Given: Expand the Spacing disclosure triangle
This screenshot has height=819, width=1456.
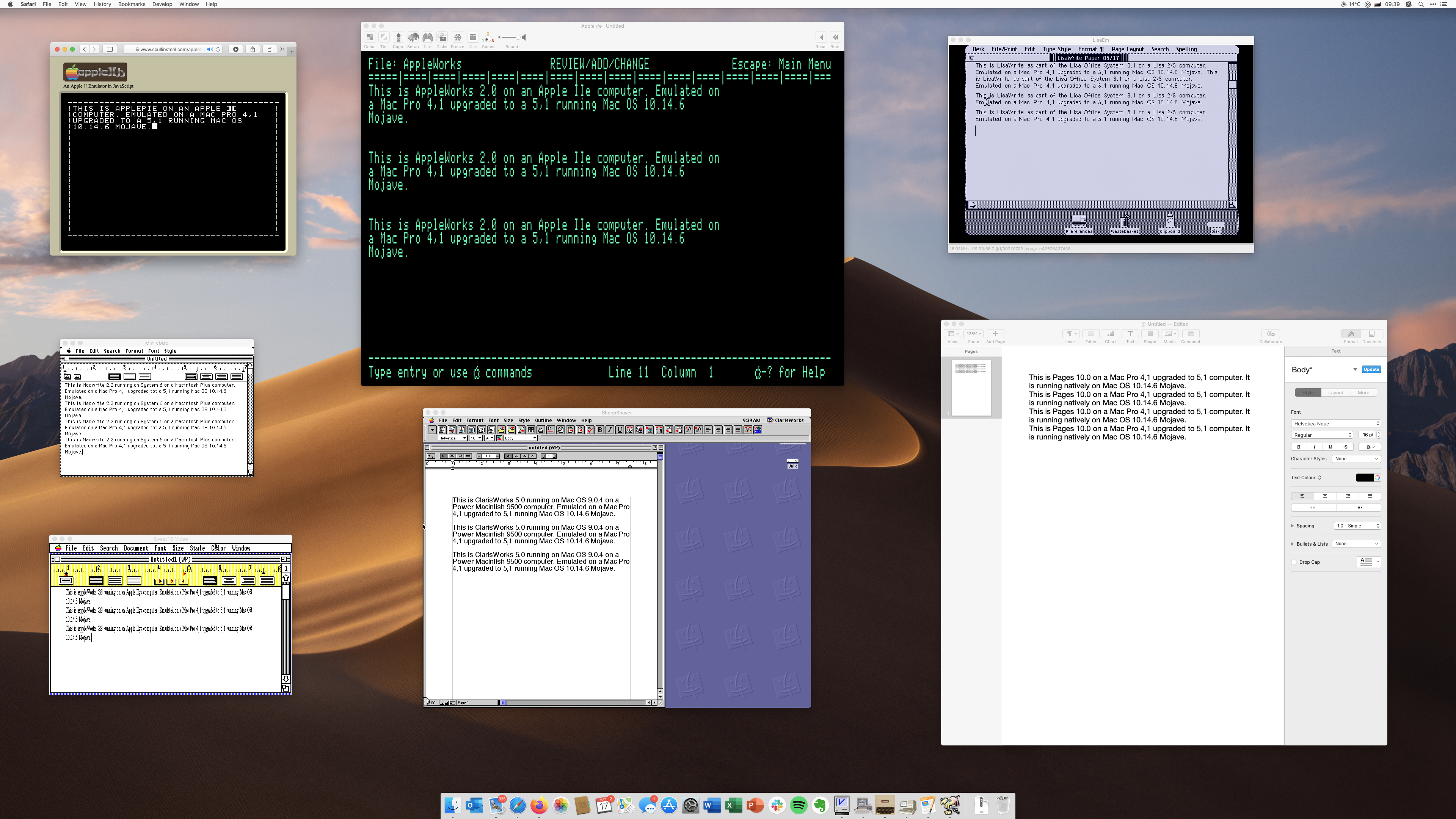Looking at the screenshot, I should (x=1293, y=526).
